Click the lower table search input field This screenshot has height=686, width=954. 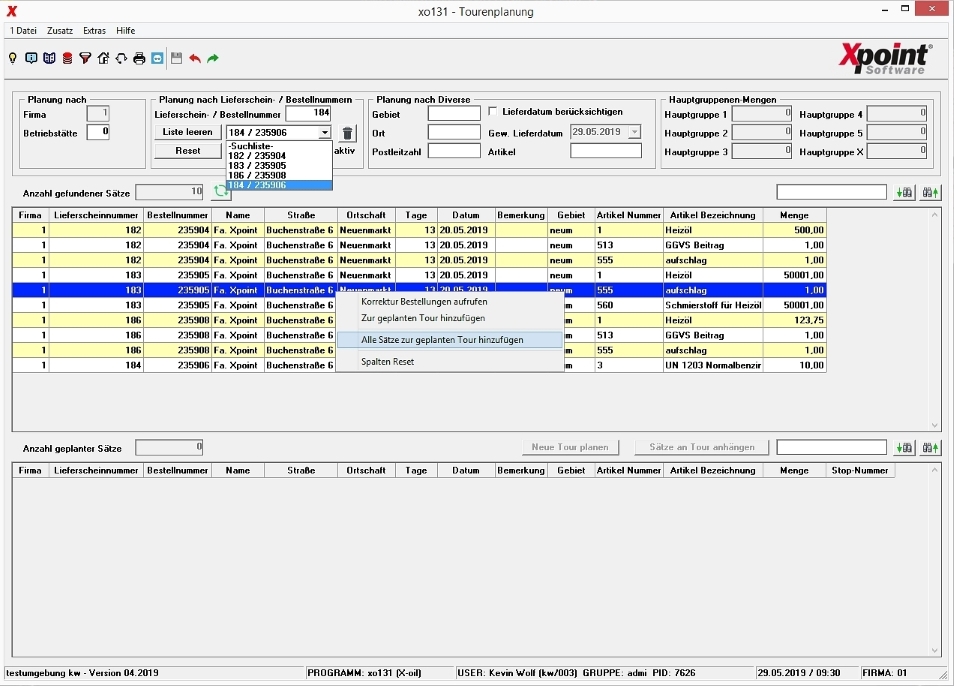(831, 448)
